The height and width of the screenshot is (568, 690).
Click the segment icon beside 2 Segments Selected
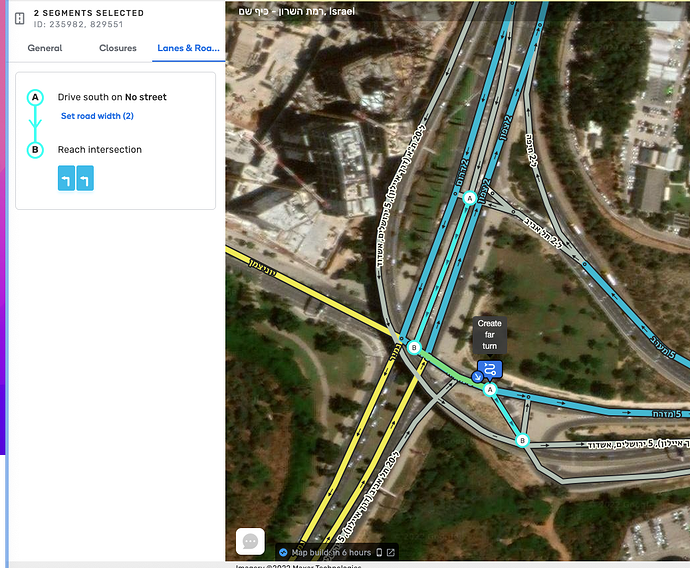coord(19,18)
